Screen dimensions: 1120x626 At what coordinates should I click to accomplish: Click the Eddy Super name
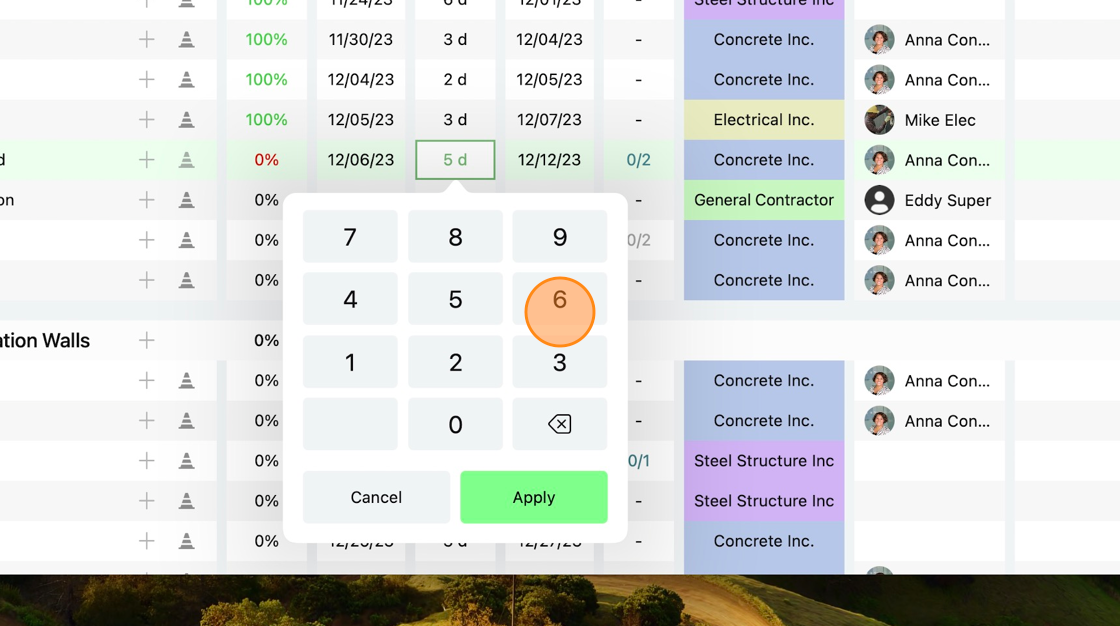948,200
